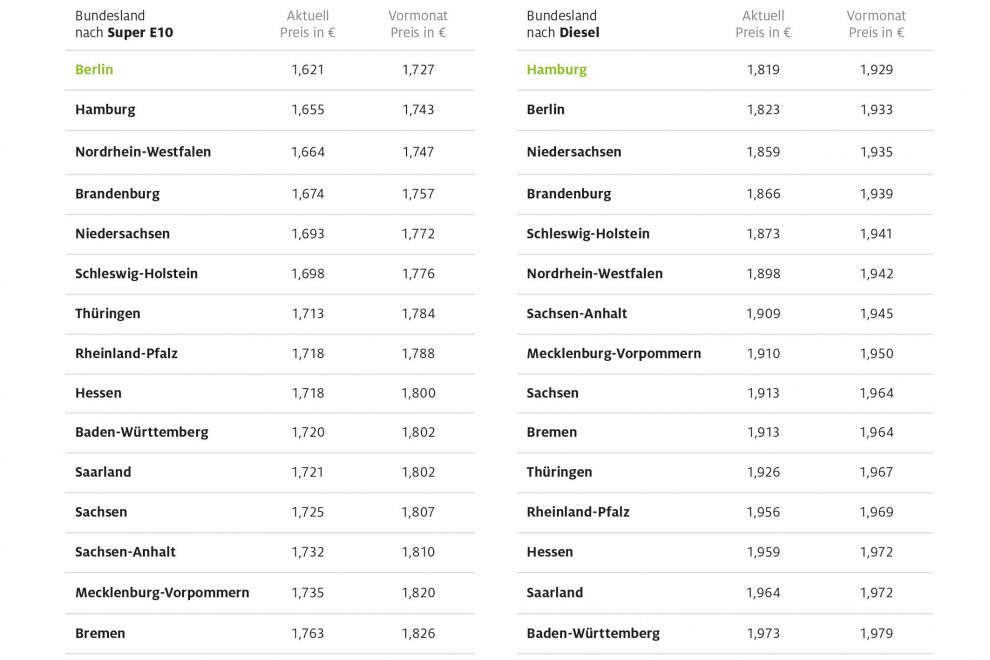Select Mecklenburg-Vorpommern in the Diesel list
Viewport: 990px width, 660px height.
613,353
